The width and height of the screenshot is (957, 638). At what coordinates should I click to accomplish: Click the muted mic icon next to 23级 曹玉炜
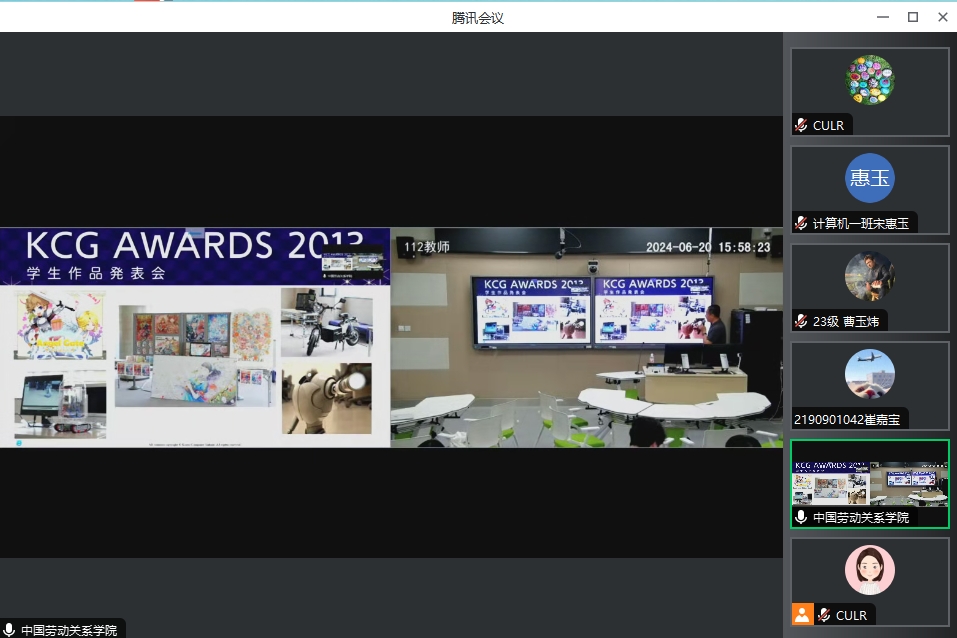coord(801,321)
